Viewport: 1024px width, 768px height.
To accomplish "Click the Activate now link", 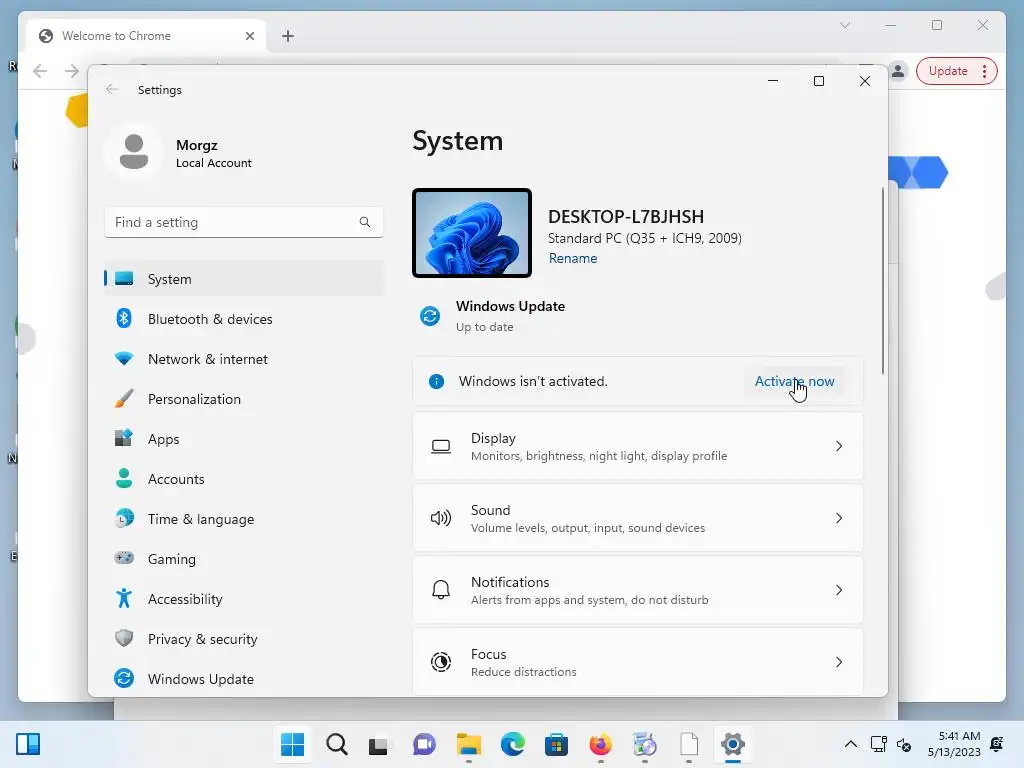I will (794, 381).
